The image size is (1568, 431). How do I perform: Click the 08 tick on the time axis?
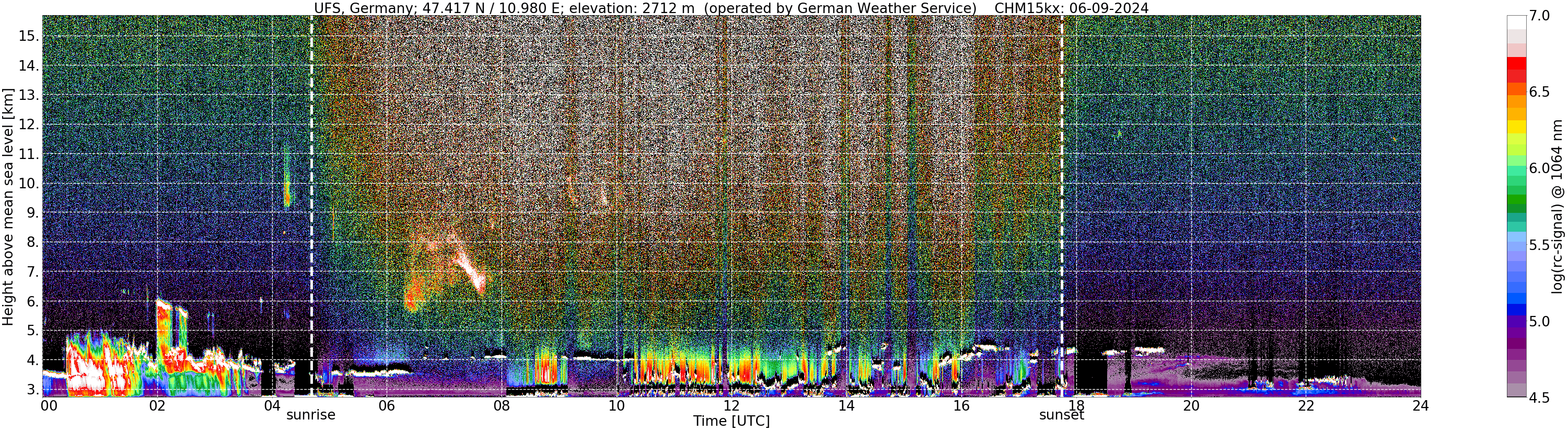tap(502, 405)
